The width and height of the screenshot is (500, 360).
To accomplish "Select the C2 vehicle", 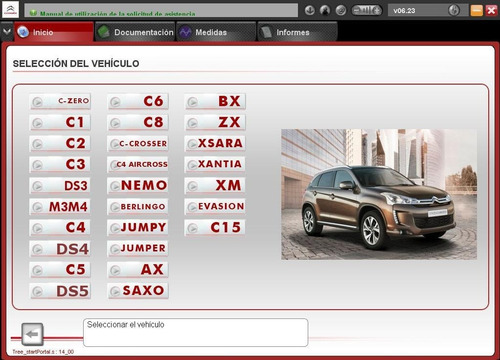I will click(60, 143).
